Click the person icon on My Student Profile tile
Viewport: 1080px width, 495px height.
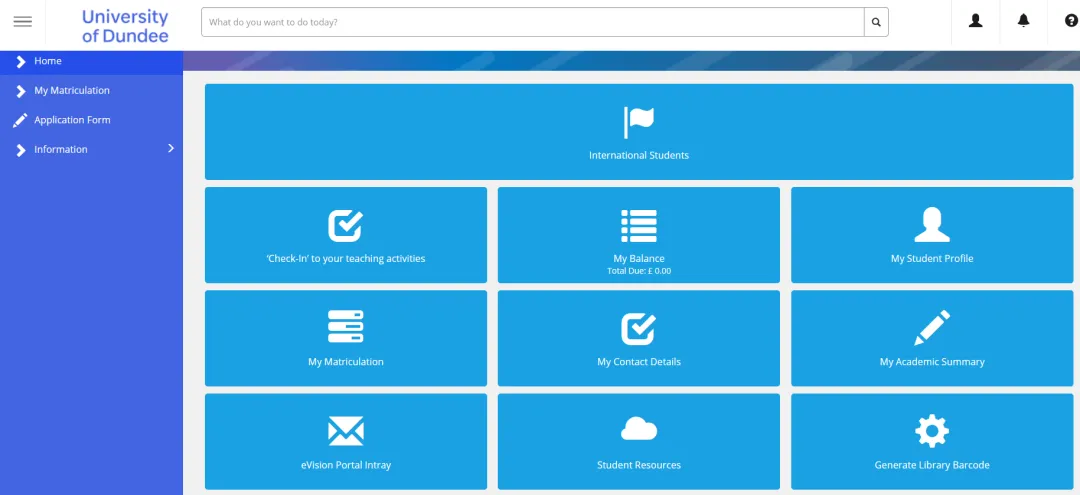[x=932, y=225]
